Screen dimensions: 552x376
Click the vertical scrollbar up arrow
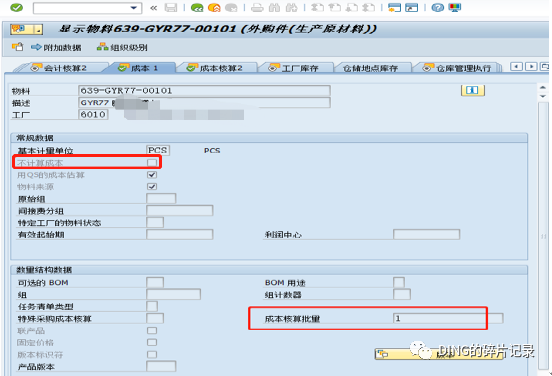[543, 87]
